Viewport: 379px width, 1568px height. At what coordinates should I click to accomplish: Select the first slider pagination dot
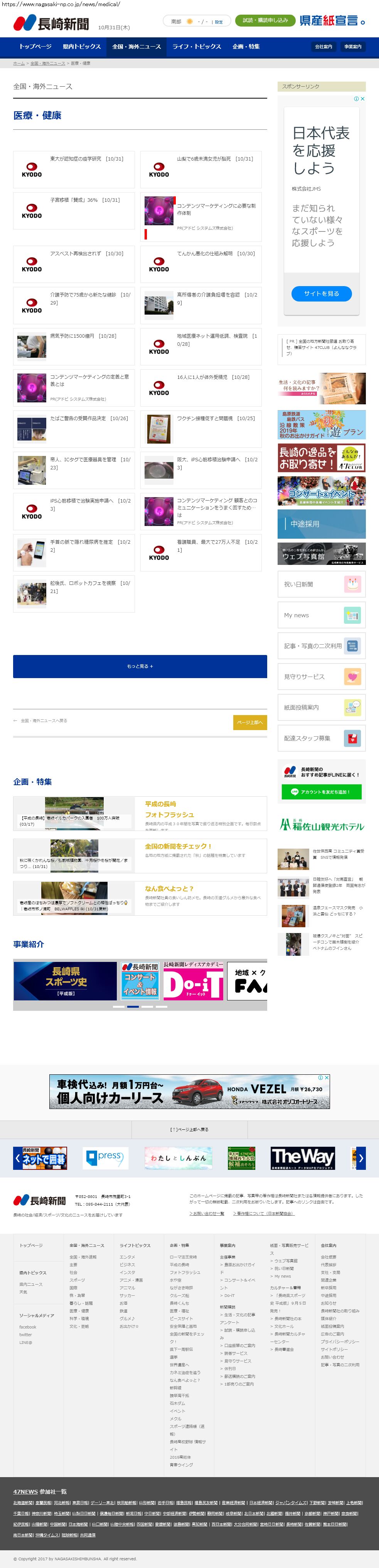tap(119, 1007)
